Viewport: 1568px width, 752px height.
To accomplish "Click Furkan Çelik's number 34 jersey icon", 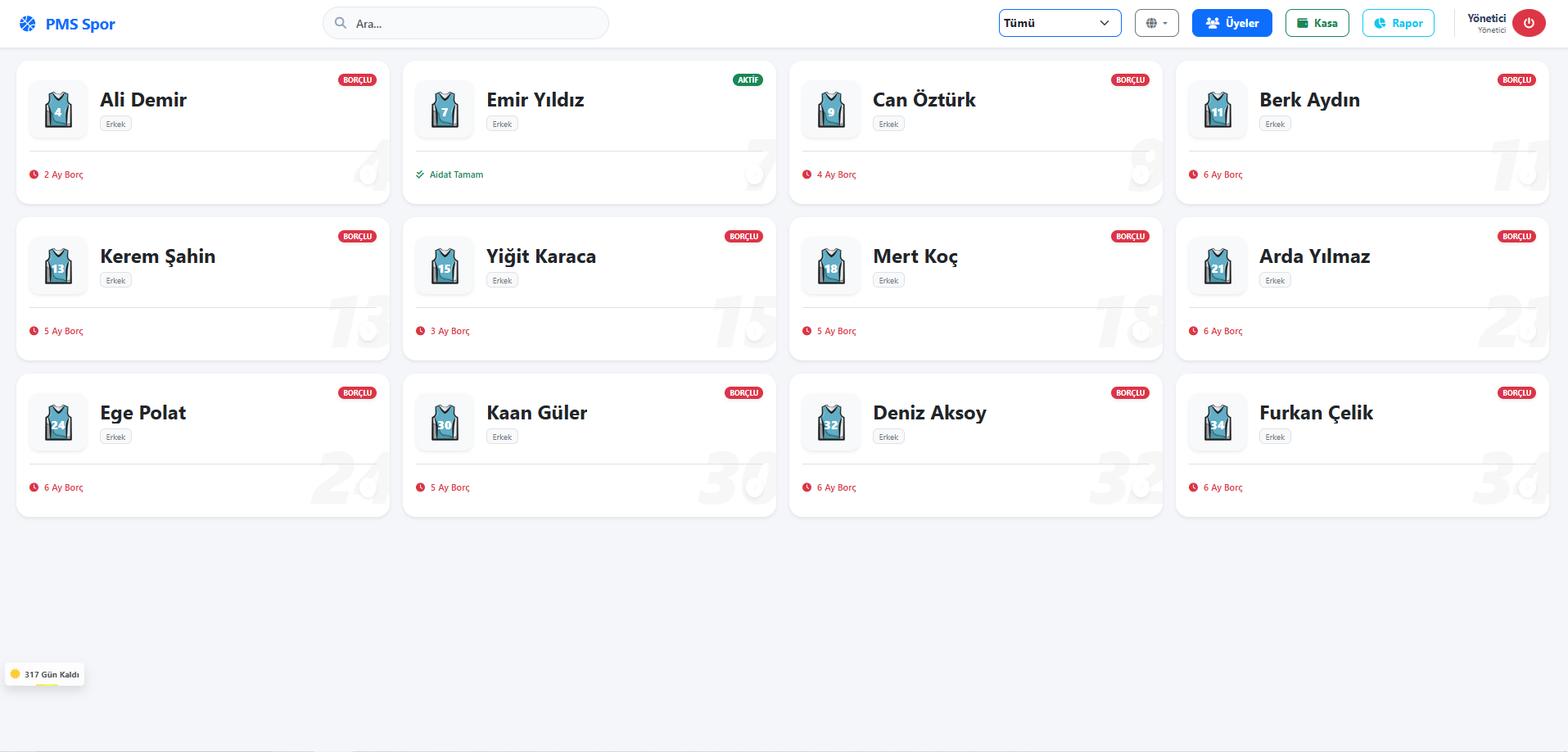I will click(x=1218, y=422).
